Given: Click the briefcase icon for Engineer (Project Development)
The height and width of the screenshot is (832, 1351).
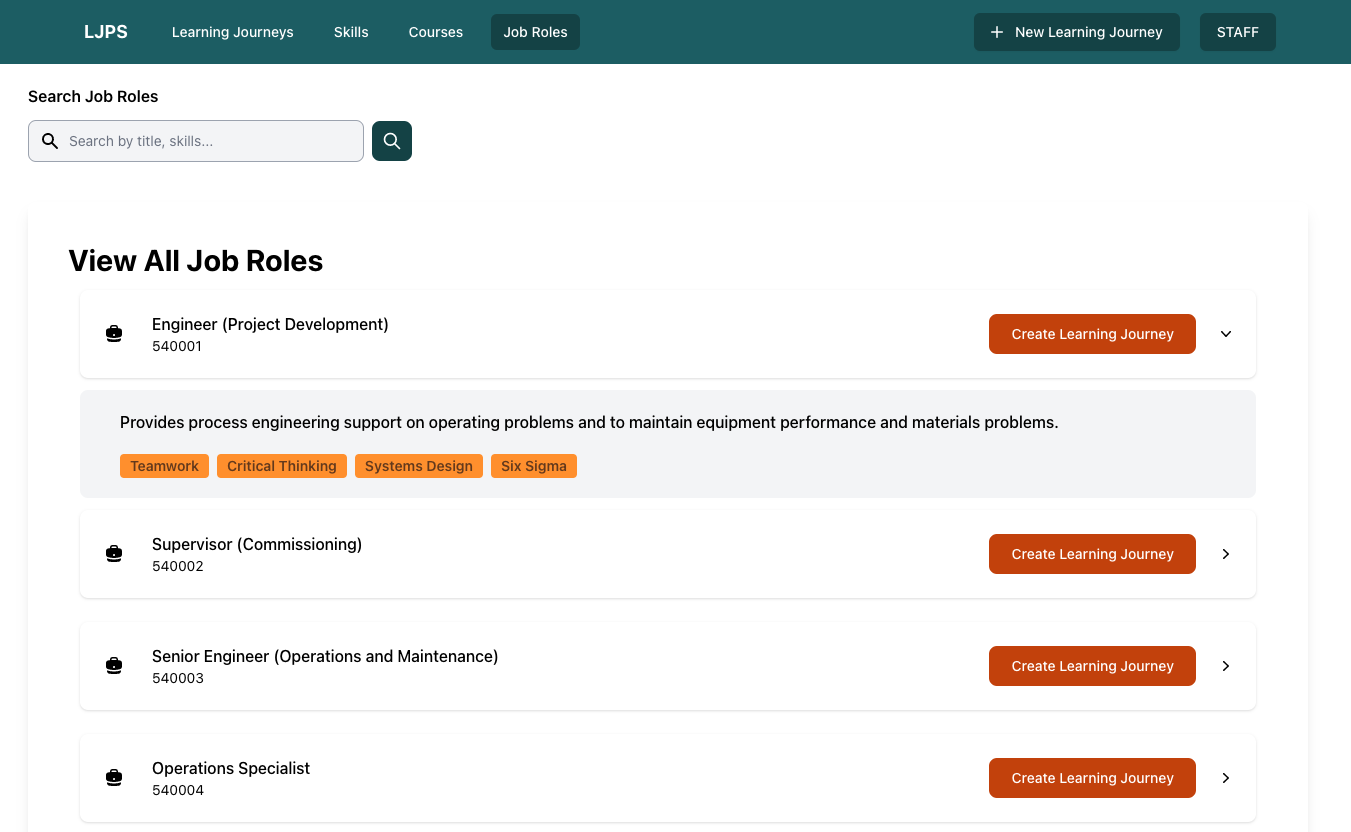Looking at the screenshot, I should pyautogui.click(x=114, y=334).
